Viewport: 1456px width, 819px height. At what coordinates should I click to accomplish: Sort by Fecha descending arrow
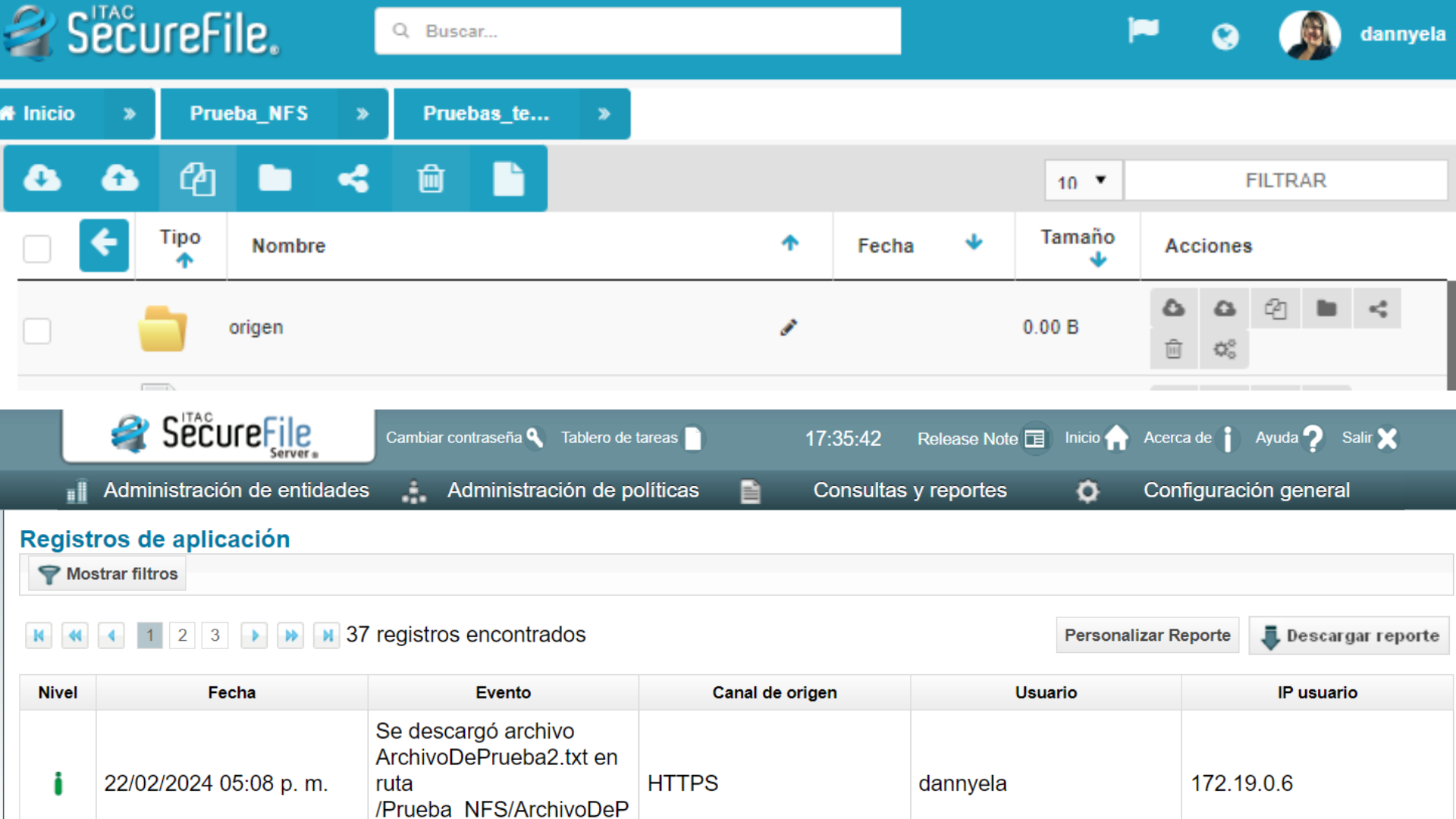[x=974, y=243]
